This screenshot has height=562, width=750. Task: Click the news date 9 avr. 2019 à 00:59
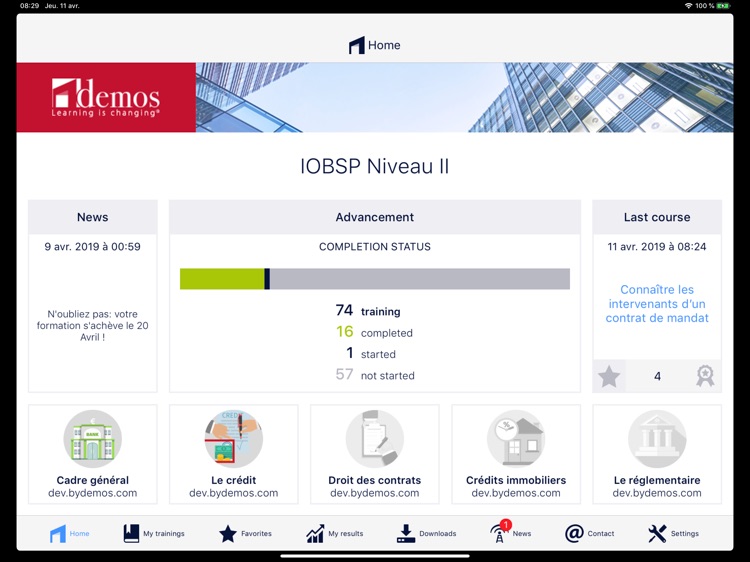tap(93, 247)
